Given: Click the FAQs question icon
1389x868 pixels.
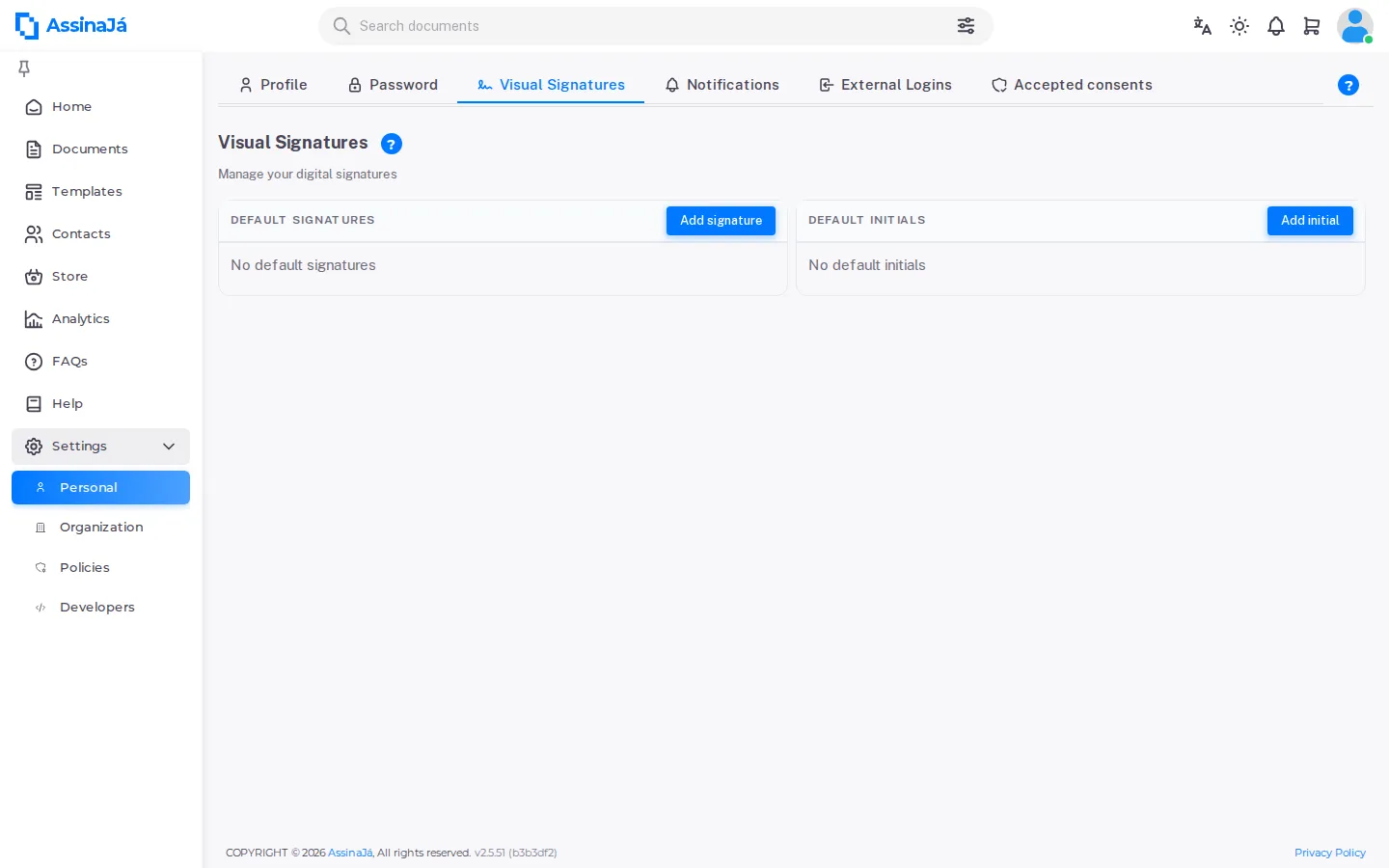Looking at the screenshot, I should coord(34,362).
